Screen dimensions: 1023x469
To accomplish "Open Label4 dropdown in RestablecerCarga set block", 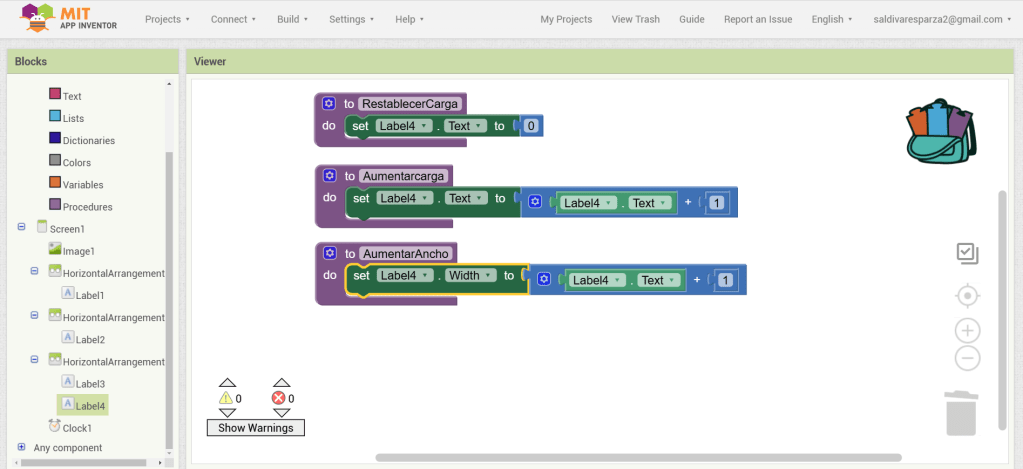I will click(404, 126).
